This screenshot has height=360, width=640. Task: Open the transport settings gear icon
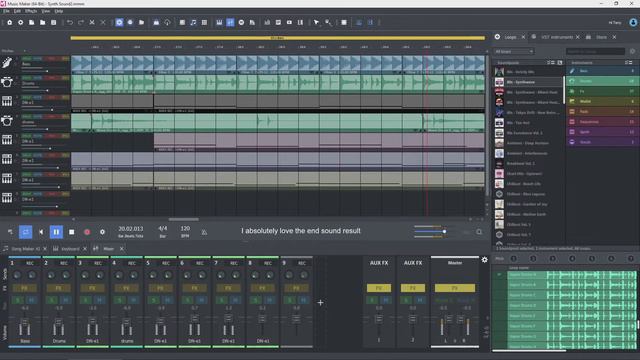tap(102, 232)
